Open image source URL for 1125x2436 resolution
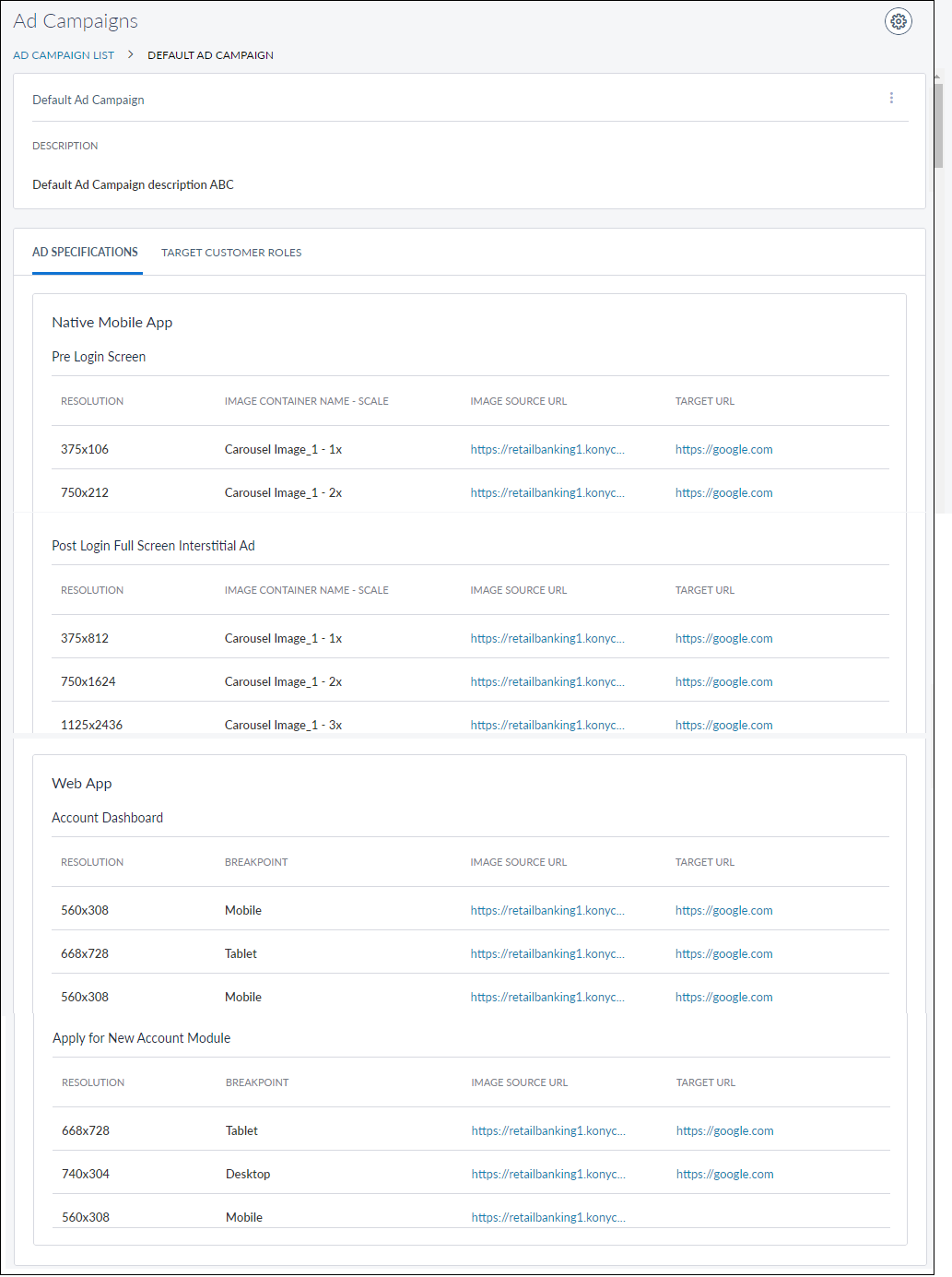This screenshot has height=1277, width=952. tap(547, 726)
